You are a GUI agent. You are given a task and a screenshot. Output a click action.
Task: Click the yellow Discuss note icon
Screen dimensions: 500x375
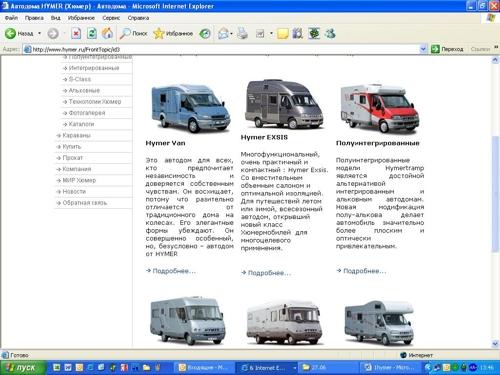coord(282,33)
